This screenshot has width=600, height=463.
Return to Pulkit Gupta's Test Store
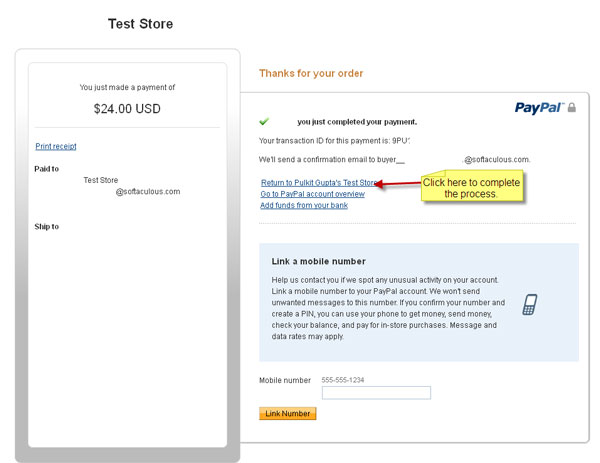(320, 183)
